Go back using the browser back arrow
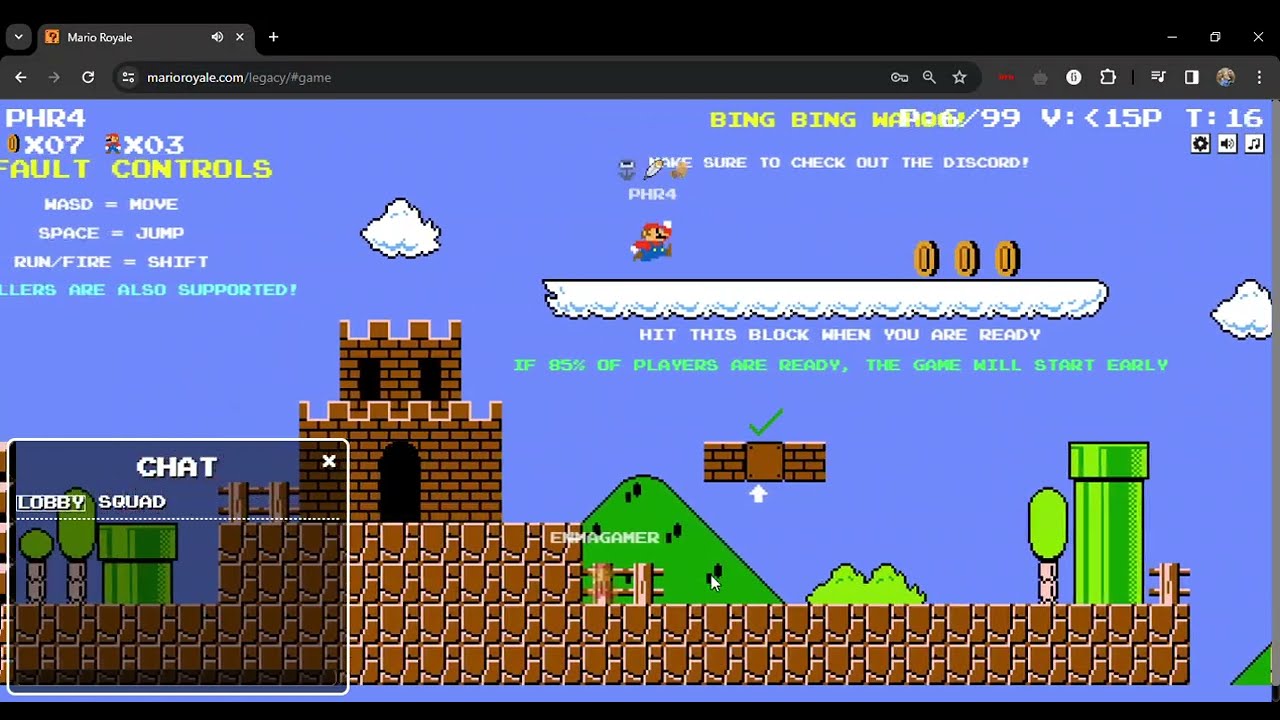 point(21,77)
